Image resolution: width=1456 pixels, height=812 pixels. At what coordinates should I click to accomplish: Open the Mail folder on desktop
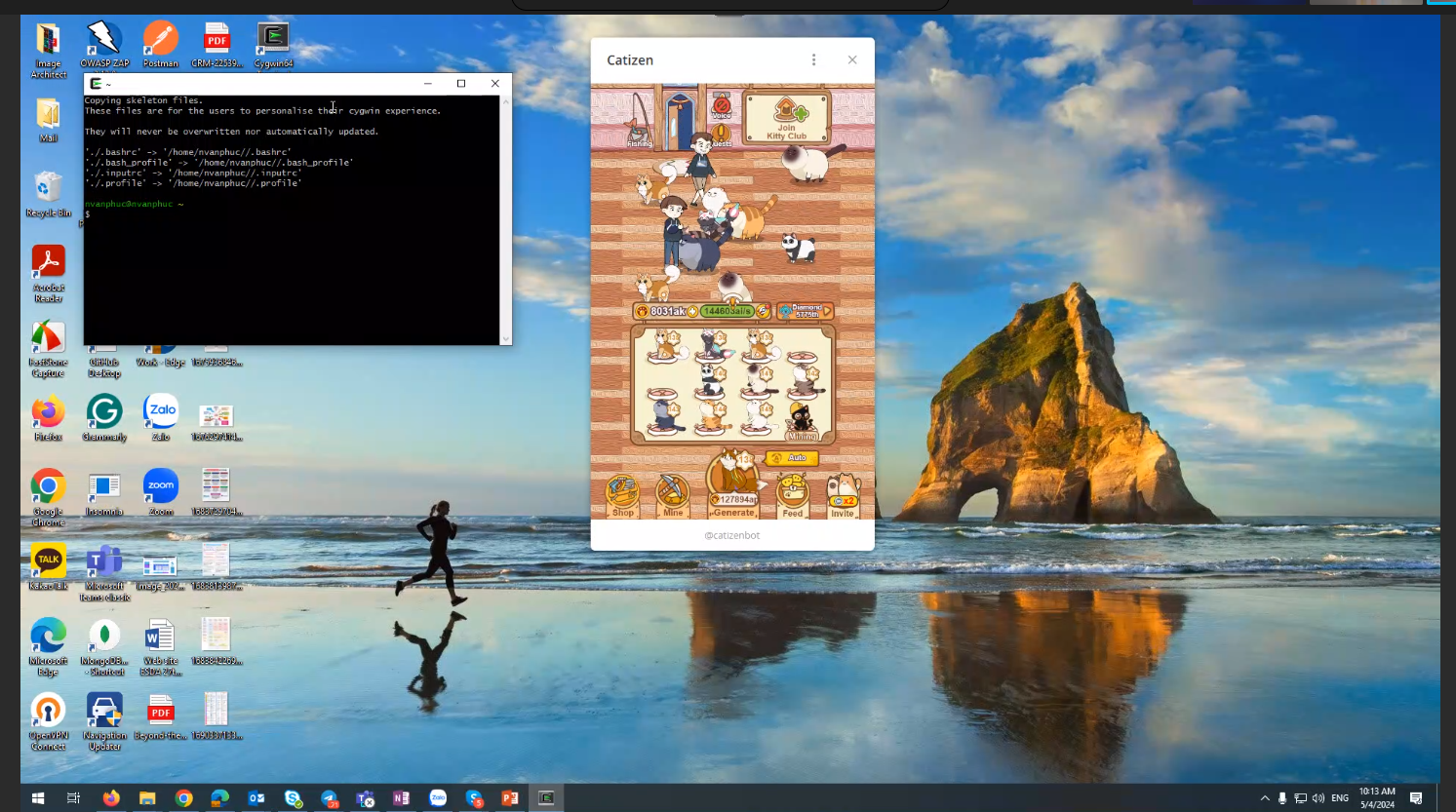[48, 121]
